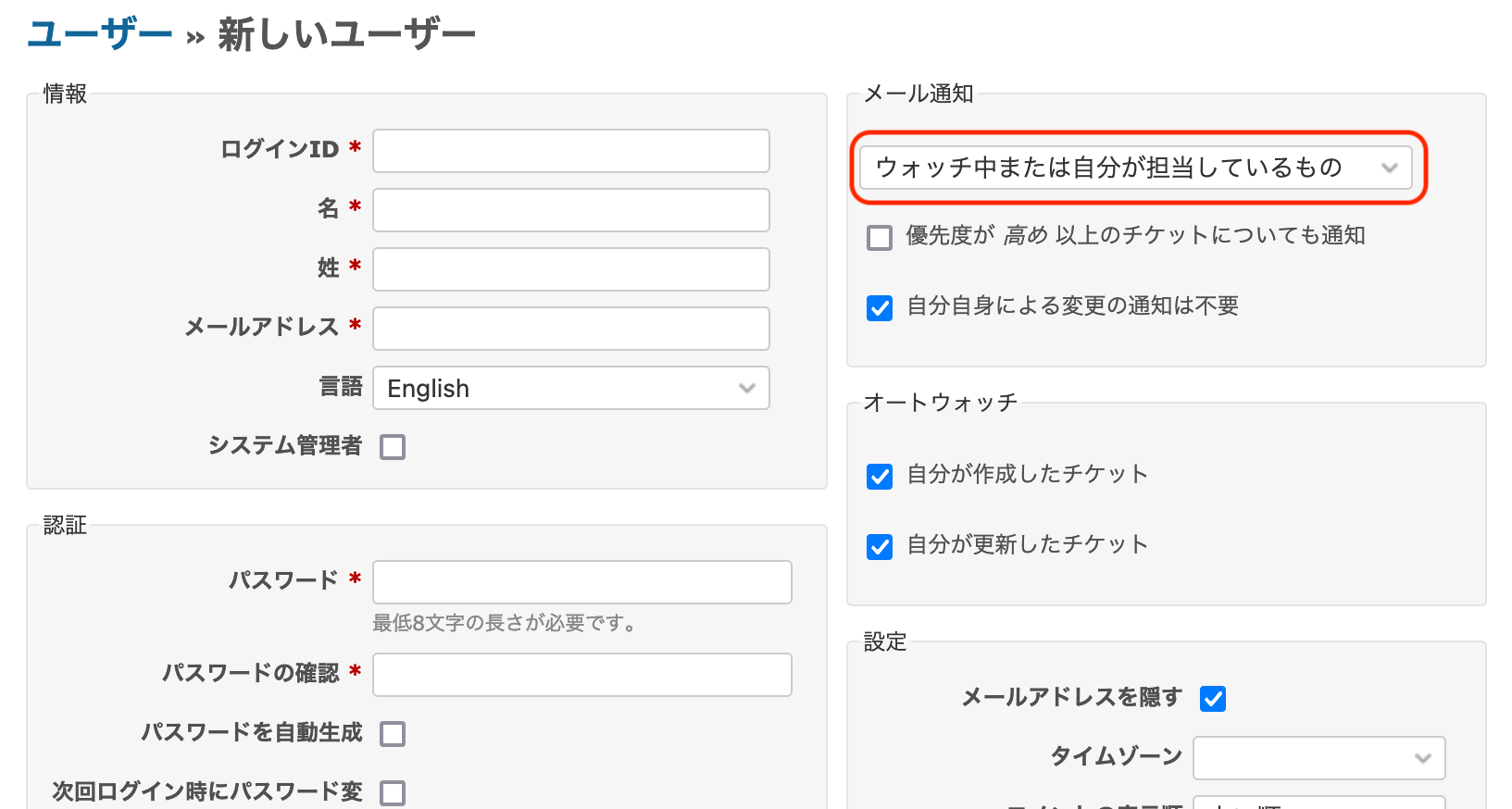Uncheck 自分が更新したチケット auto-watch option
The width and height of the screenshot is (1512, 809).
pyautogui.click(x=880, y=547)
